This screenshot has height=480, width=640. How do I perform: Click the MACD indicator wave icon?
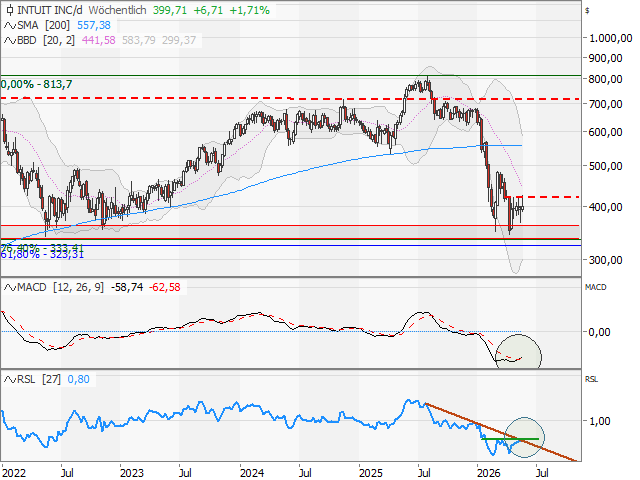click(10, 287)
